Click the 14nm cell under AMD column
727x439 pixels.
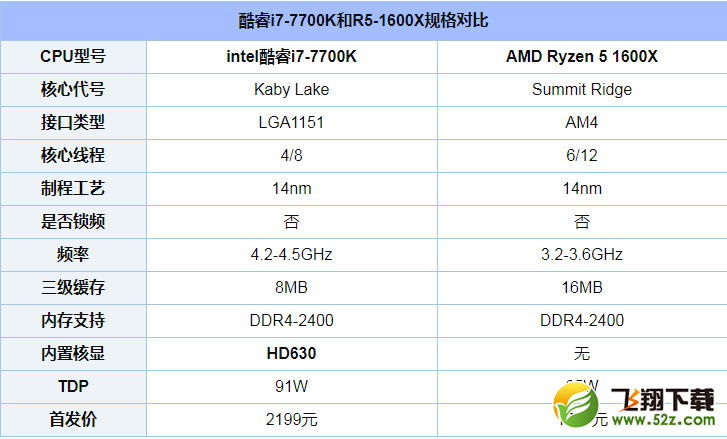(582, 189)
